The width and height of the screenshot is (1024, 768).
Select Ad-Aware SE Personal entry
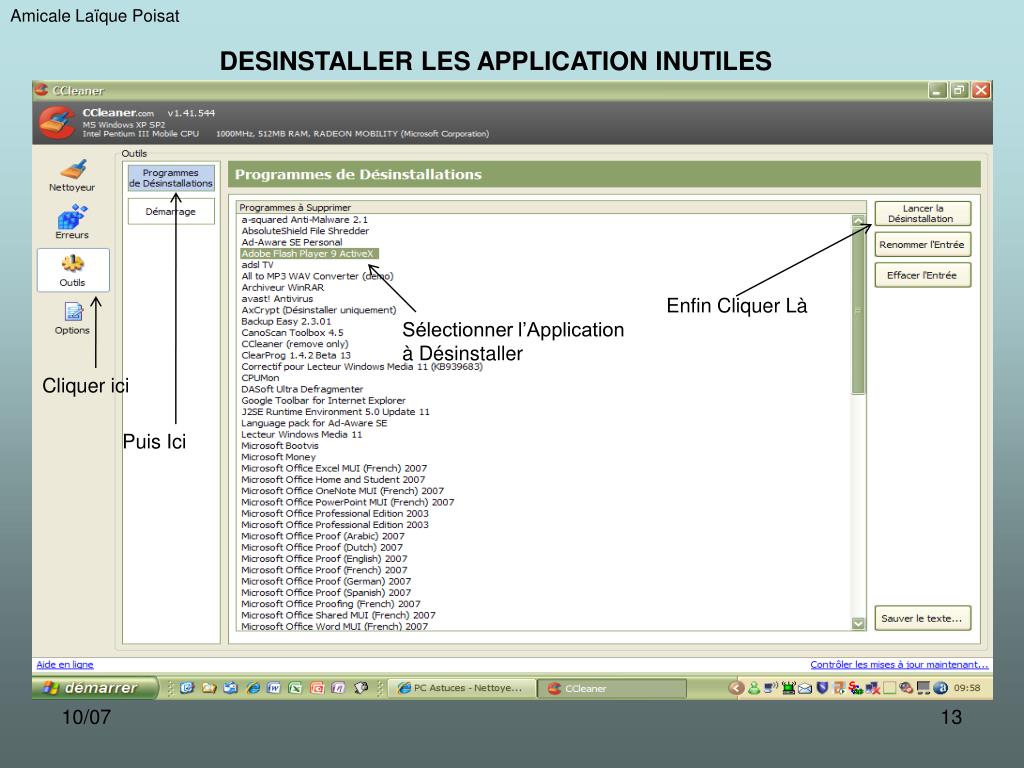[x=292, y=242]
